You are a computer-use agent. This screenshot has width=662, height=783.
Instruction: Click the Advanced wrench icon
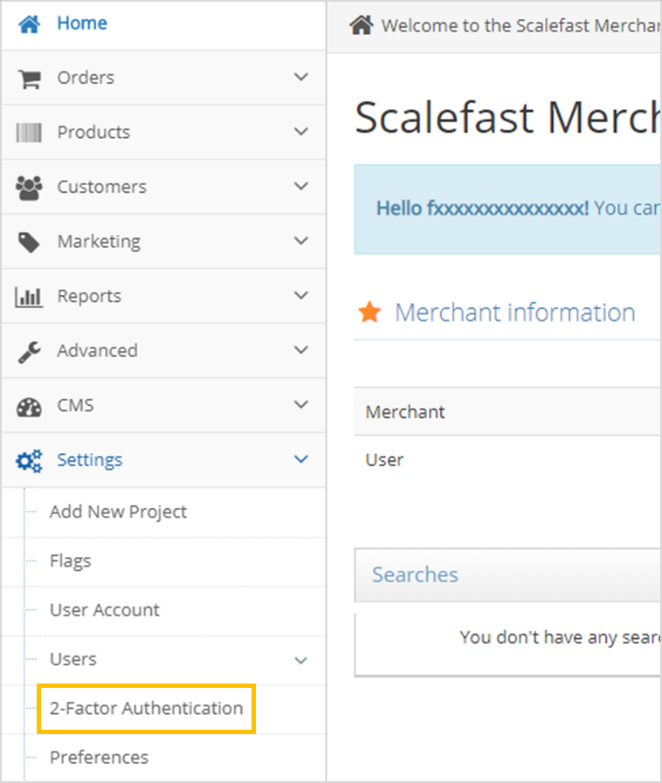click(x=29, y=351)
